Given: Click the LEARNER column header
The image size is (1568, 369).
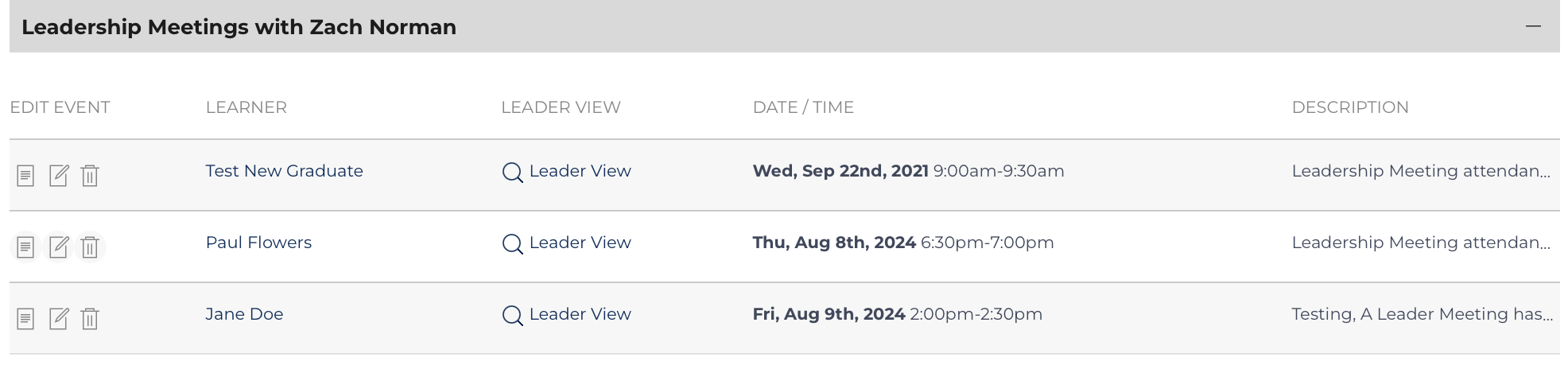Looking at the screenshot, I should pos(246,107).
